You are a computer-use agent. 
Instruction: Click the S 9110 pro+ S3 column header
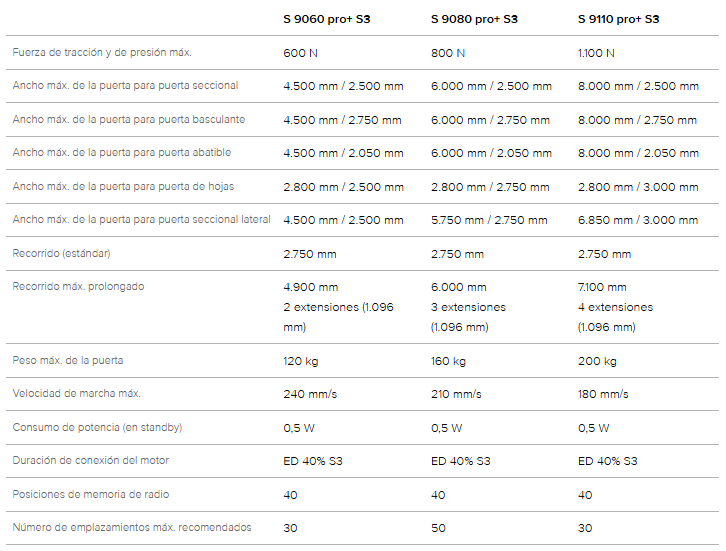point(618,19)
